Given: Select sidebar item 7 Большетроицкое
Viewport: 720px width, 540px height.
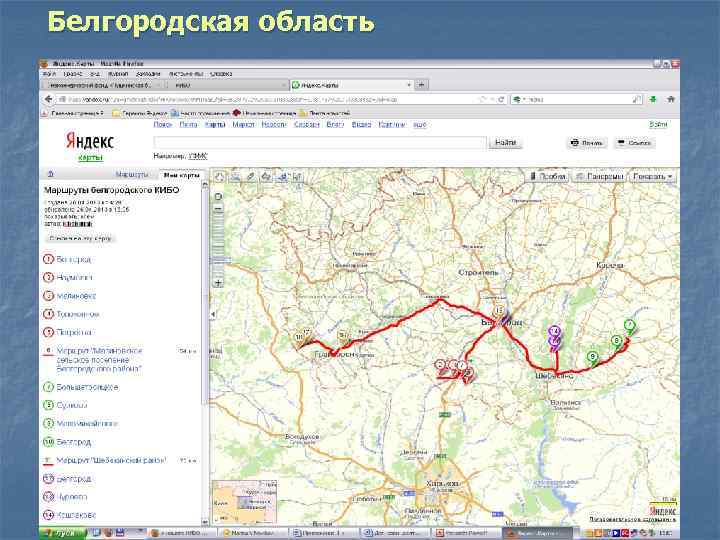Looking at the screenshot, I should tap(80, 387).
